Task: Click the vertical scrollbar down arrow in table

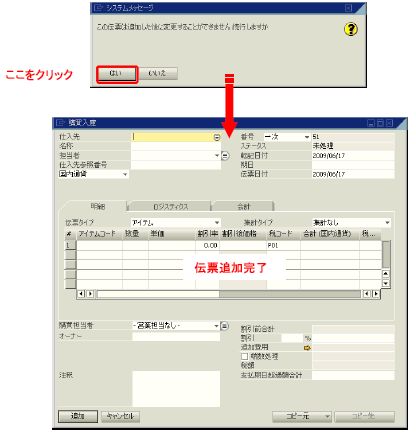Action: tap(385, 283)
